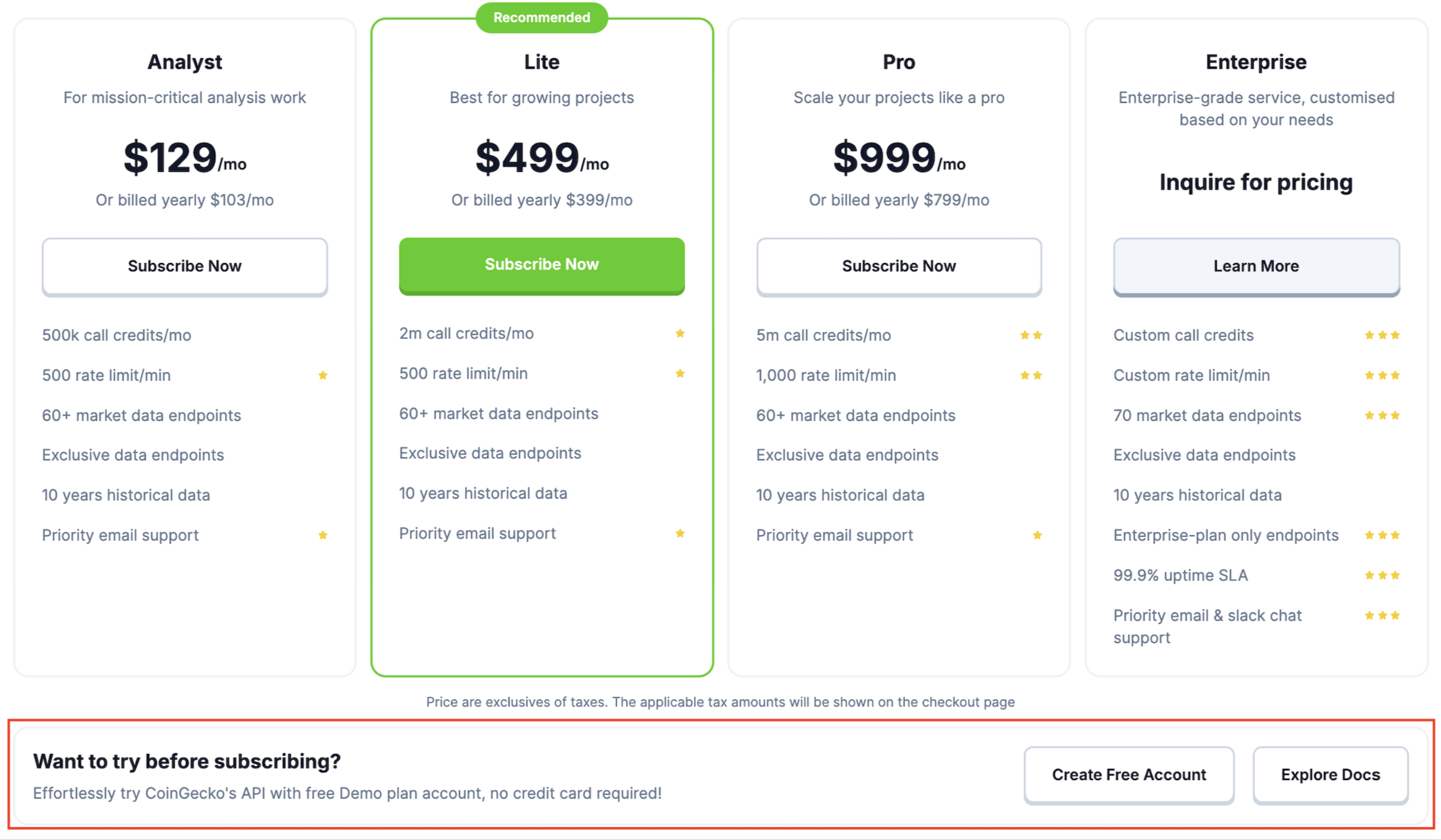1441x840 pixels.
Task: Click three stars next to Custom call credits
Action: [1382, 335]
